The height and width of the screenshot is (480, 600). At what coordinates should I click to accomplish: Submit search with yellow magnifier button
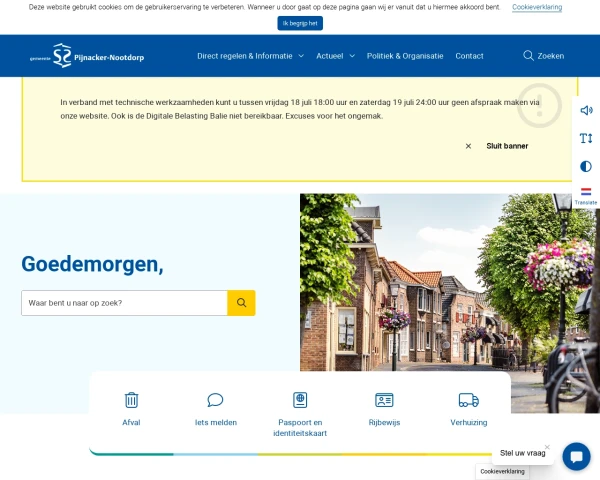(x=241, y=303)
